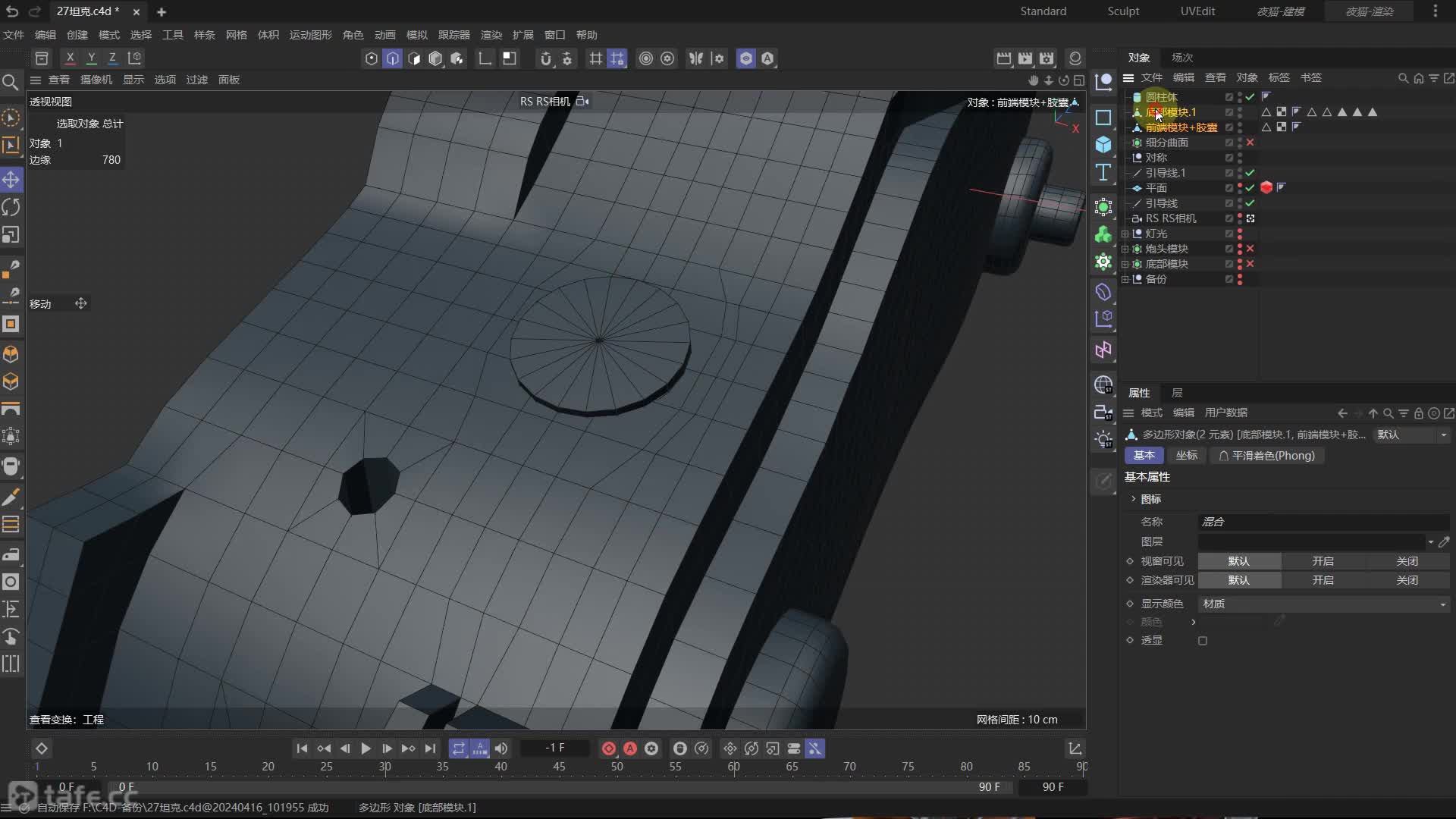Add text spline tool T icon

click(1103, 172)
